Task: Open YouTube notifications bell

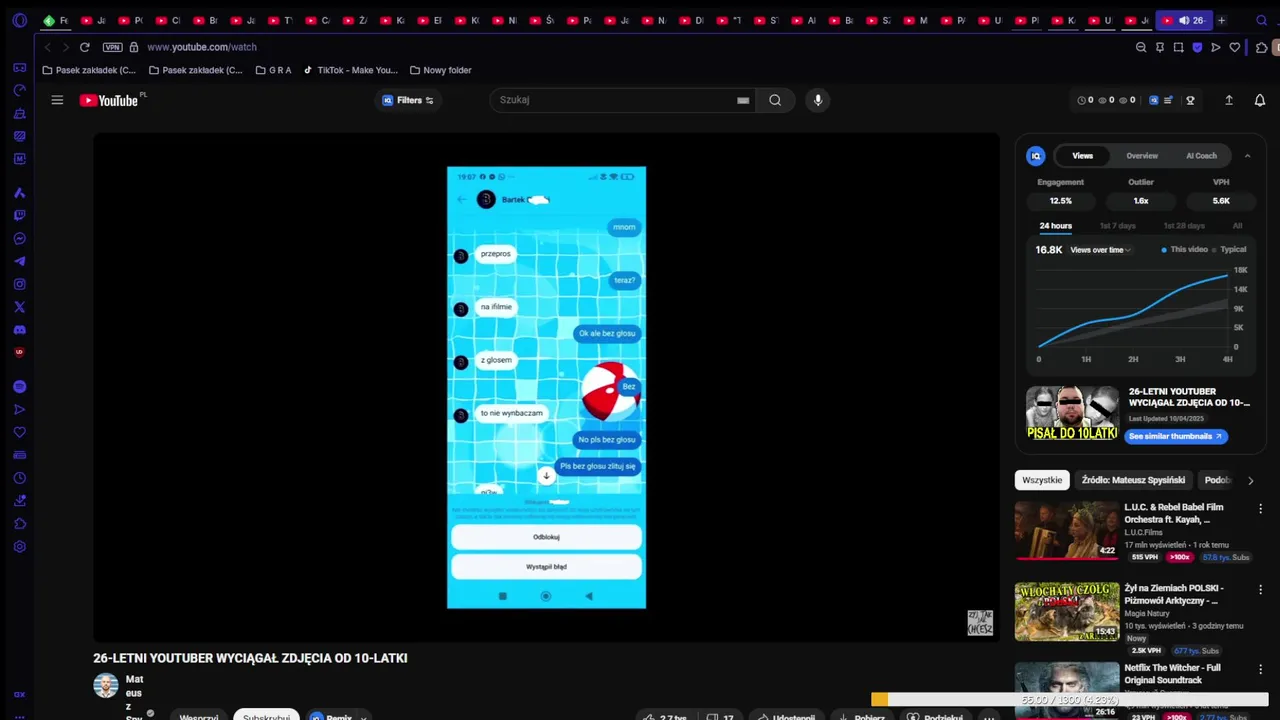Action: coord(1260,100)
